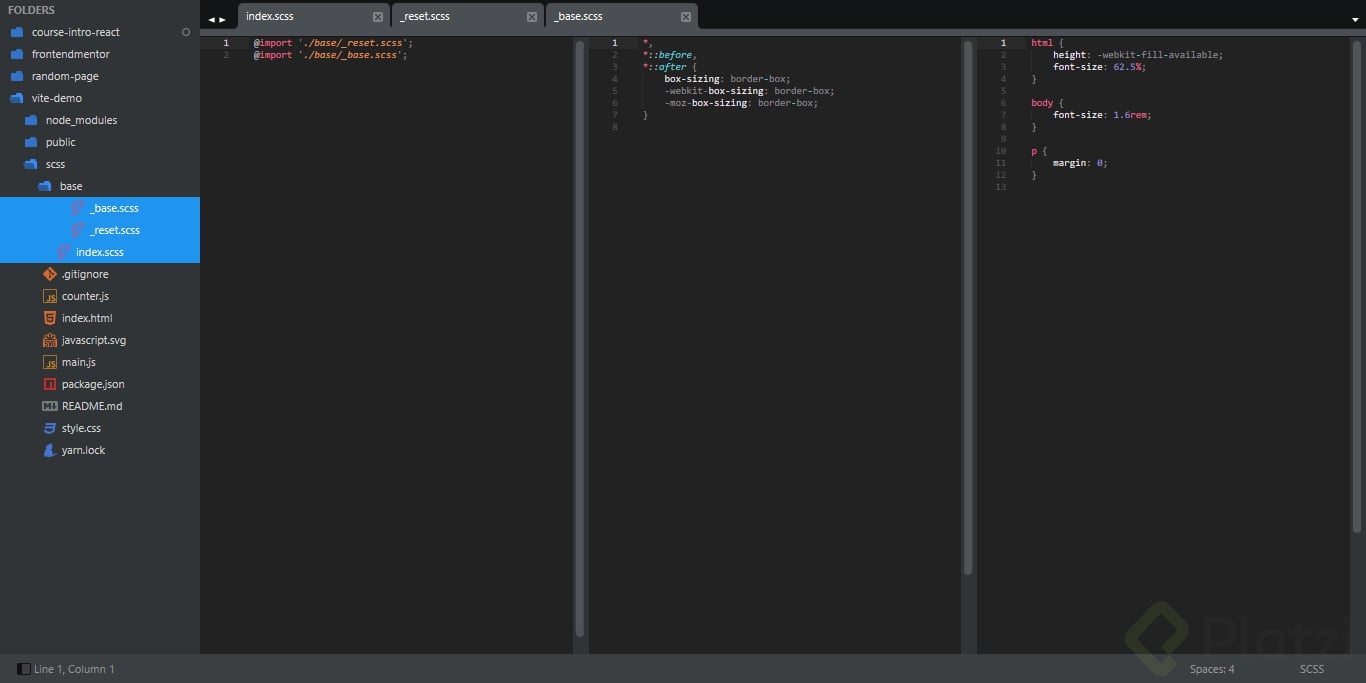Image resolution: width=1366 pixels, height=683 pixels.
Task: Open the SCSS syntax selector
Action: click(x=1311, y=669)
